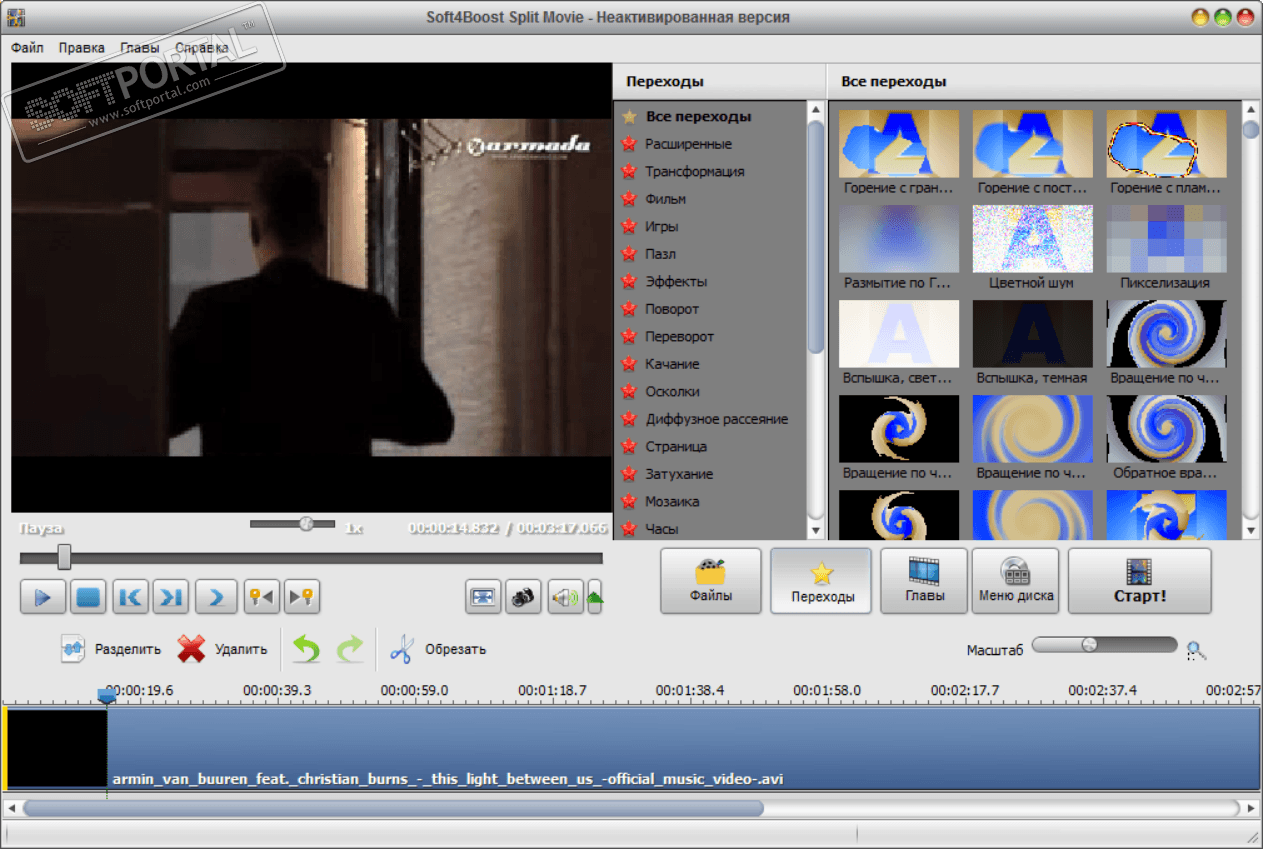Go to previous key marker button
The height and width of the screenshot is (849, 1263).
pos(261,597)
